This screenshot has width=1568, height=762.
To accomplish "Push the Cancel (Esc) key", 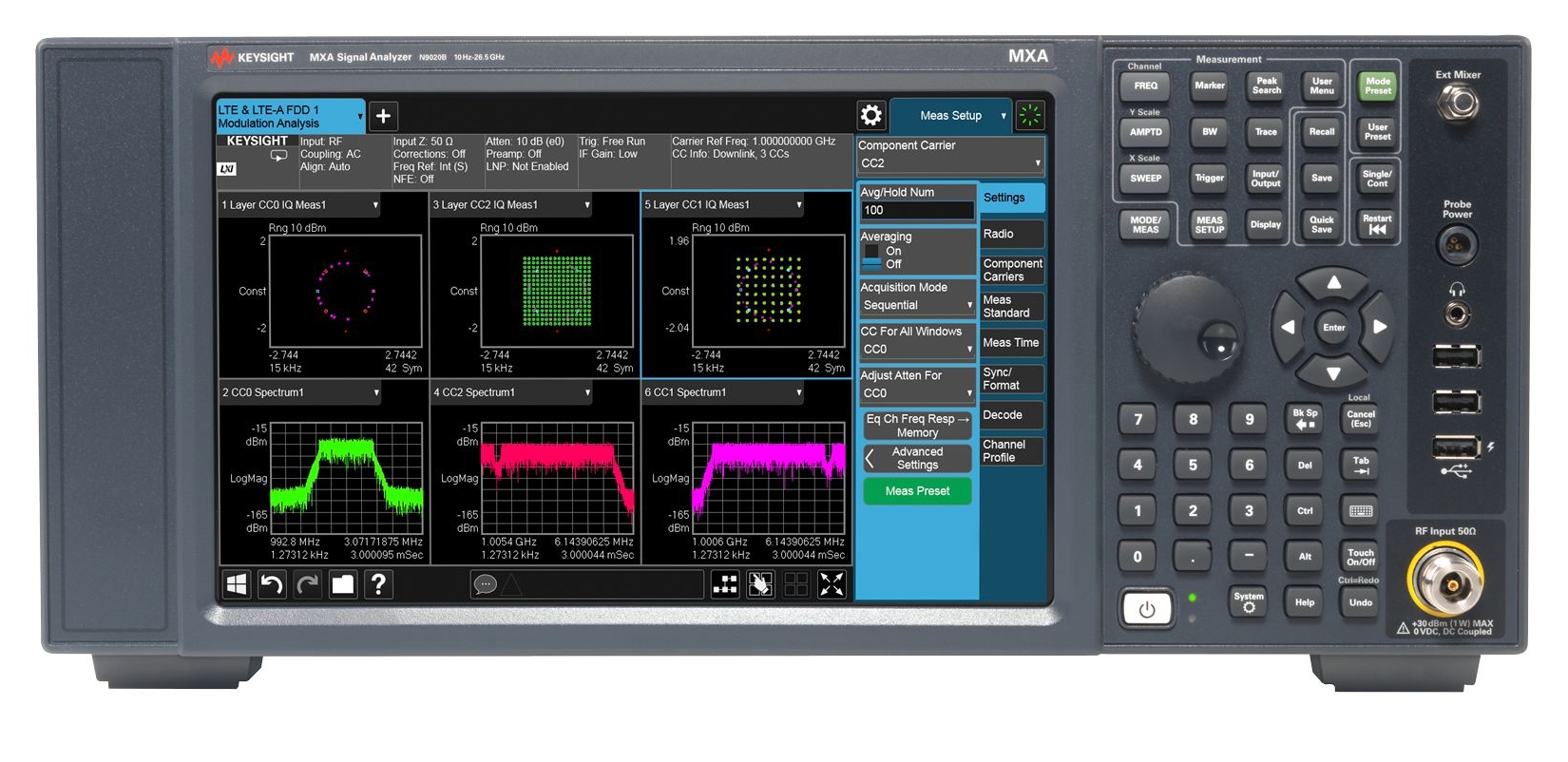I will click(1361, 419).
